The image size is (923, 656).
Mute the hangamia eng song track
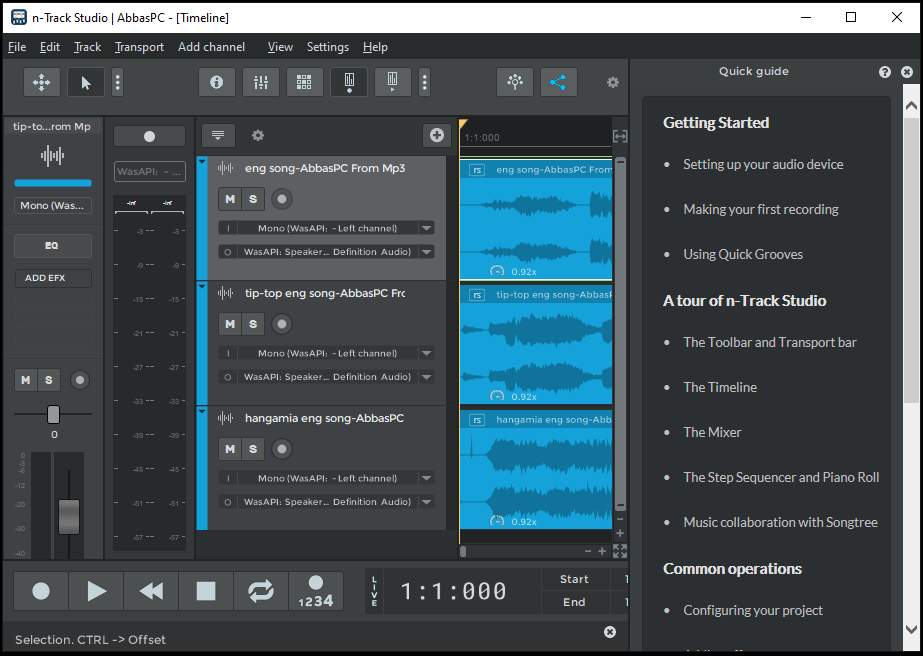pos(230,449)
